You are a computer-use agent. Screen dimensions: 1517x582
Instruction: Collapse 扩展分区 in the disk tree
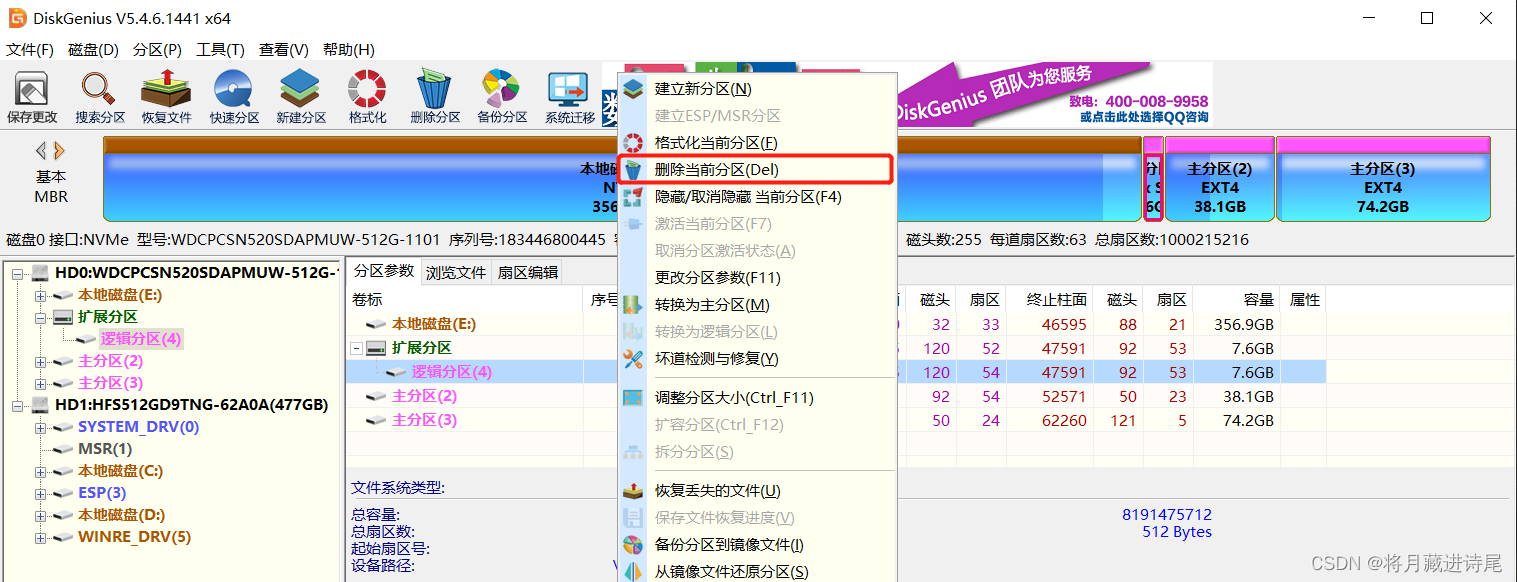pos(40,317)
